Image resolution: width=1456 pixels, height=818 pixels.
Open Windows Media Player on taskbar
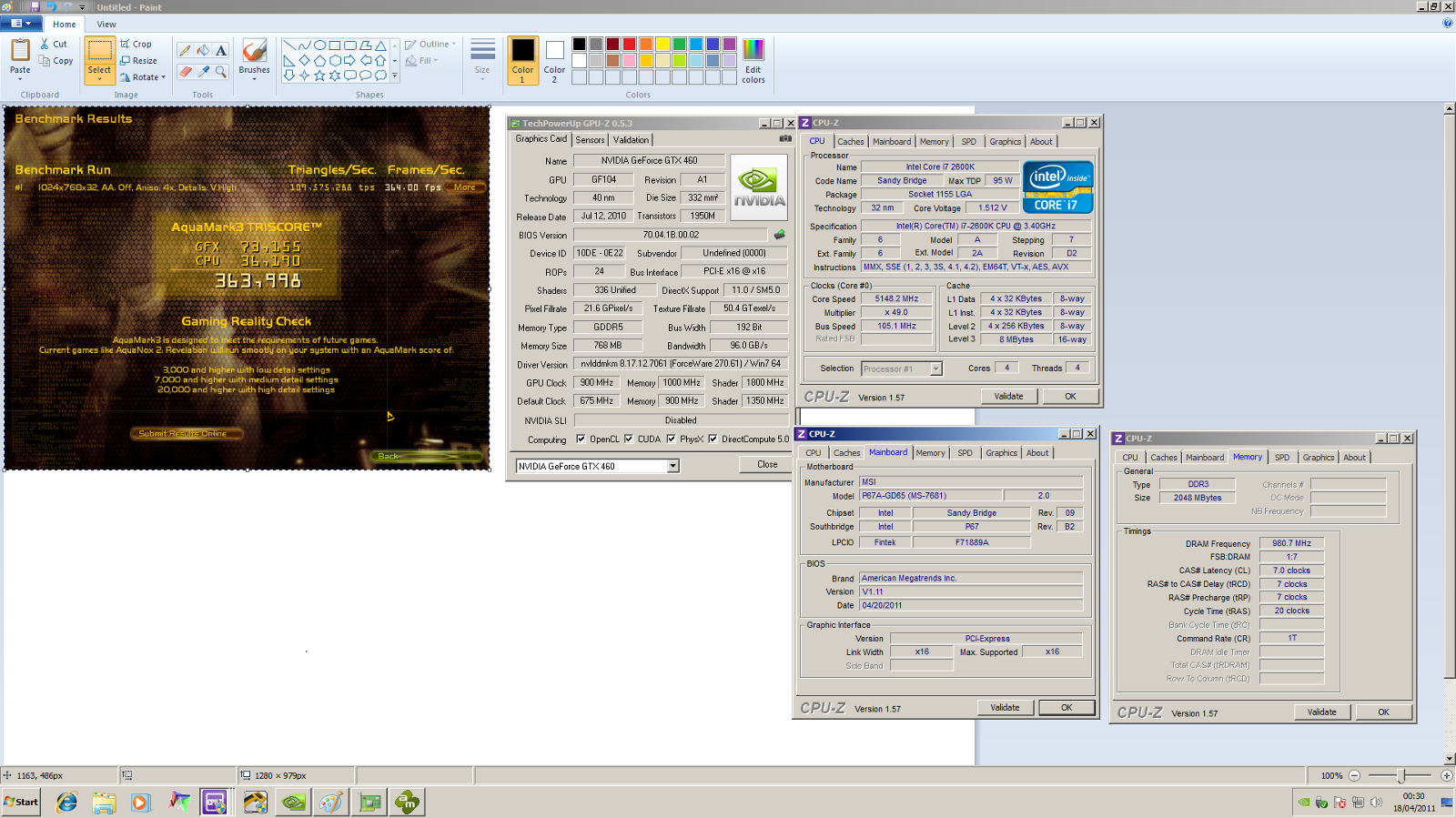click(140, 802)
